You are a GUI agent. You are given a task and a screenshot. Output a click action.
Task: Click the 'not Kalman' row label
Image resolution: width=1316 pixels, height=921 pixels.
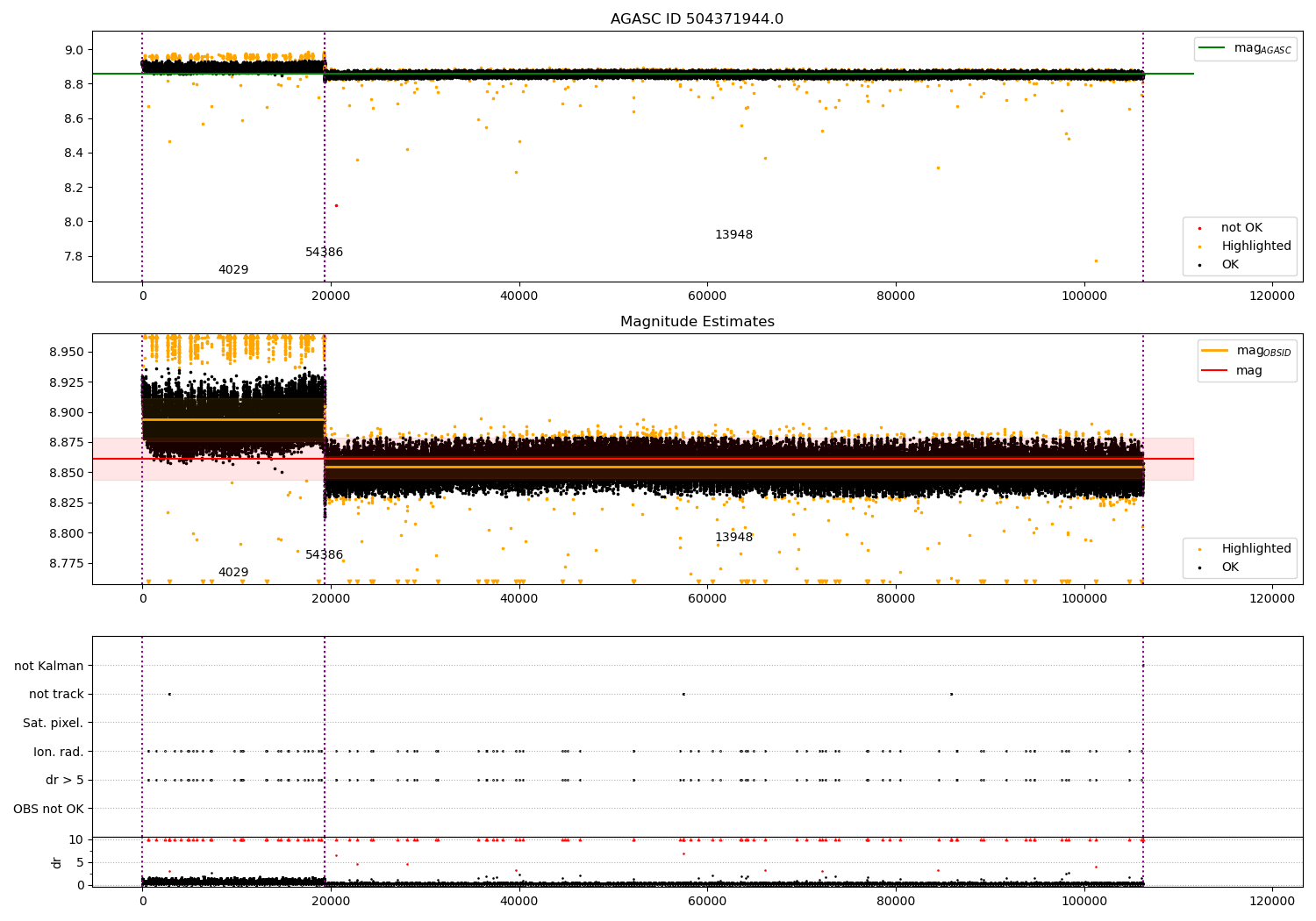click(49, 667)
